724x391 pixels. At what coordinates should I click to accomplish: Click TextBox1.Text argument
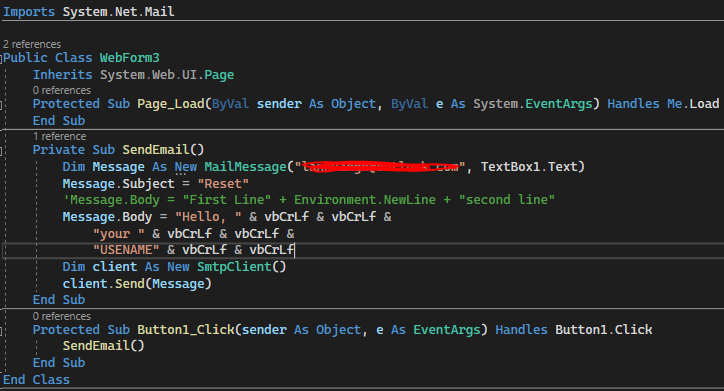click(529, 167)
